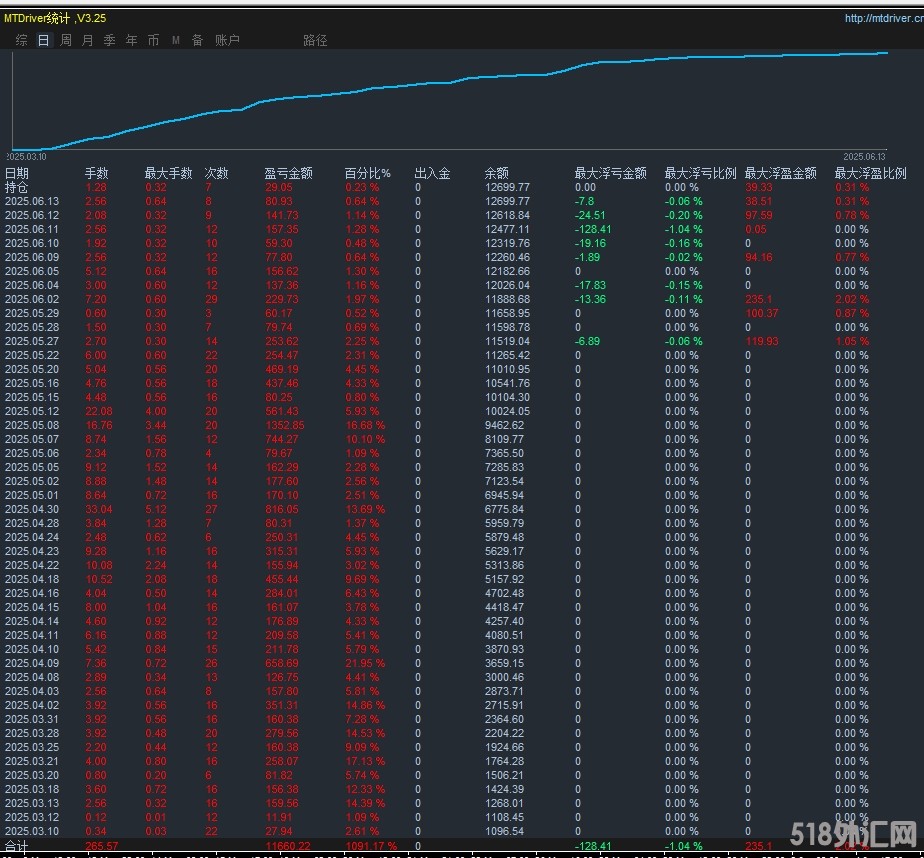Click floating profit 235.1 in the 2025.06.02 row

coord(758,299)
